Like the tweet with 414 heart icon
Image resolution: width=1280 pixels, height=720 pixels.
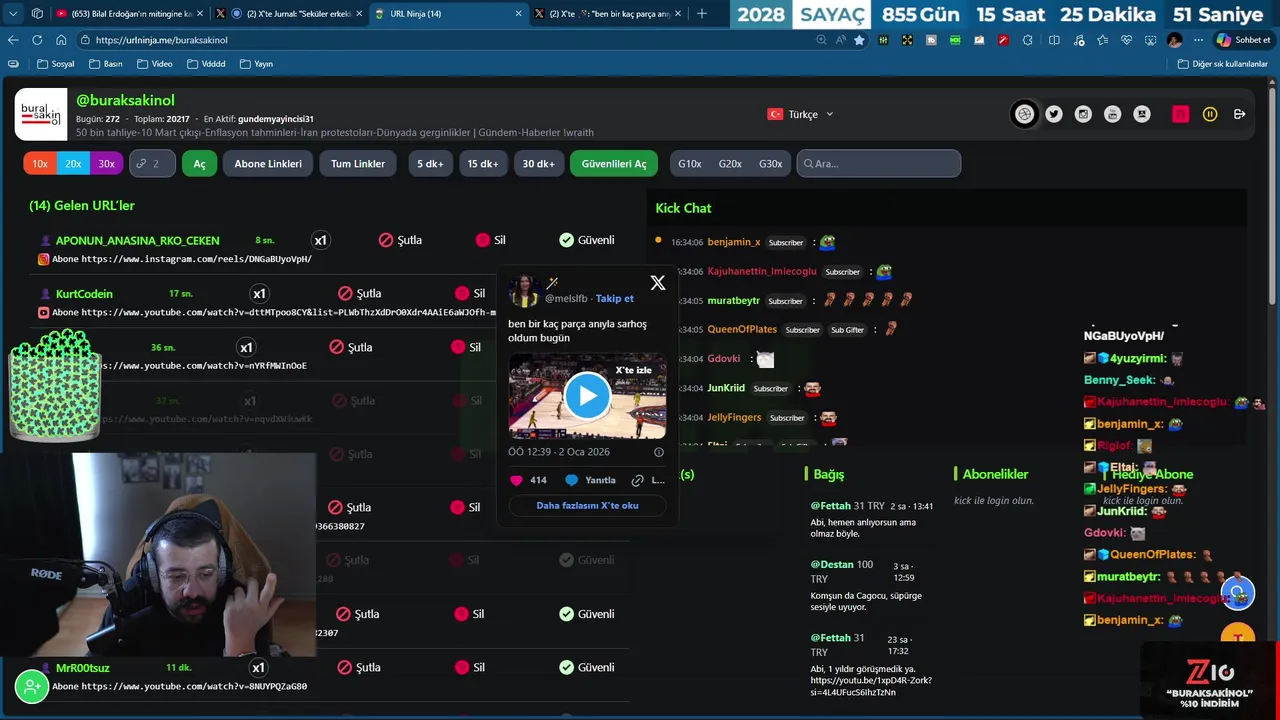pos(517,480)
